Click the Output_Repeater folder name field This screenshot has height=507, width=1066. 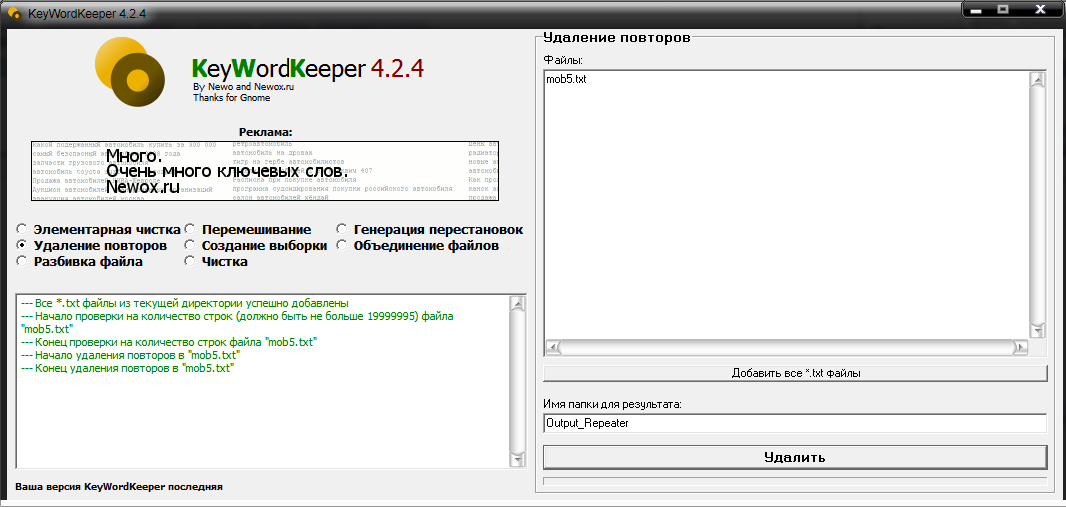(x=795, y=423)
